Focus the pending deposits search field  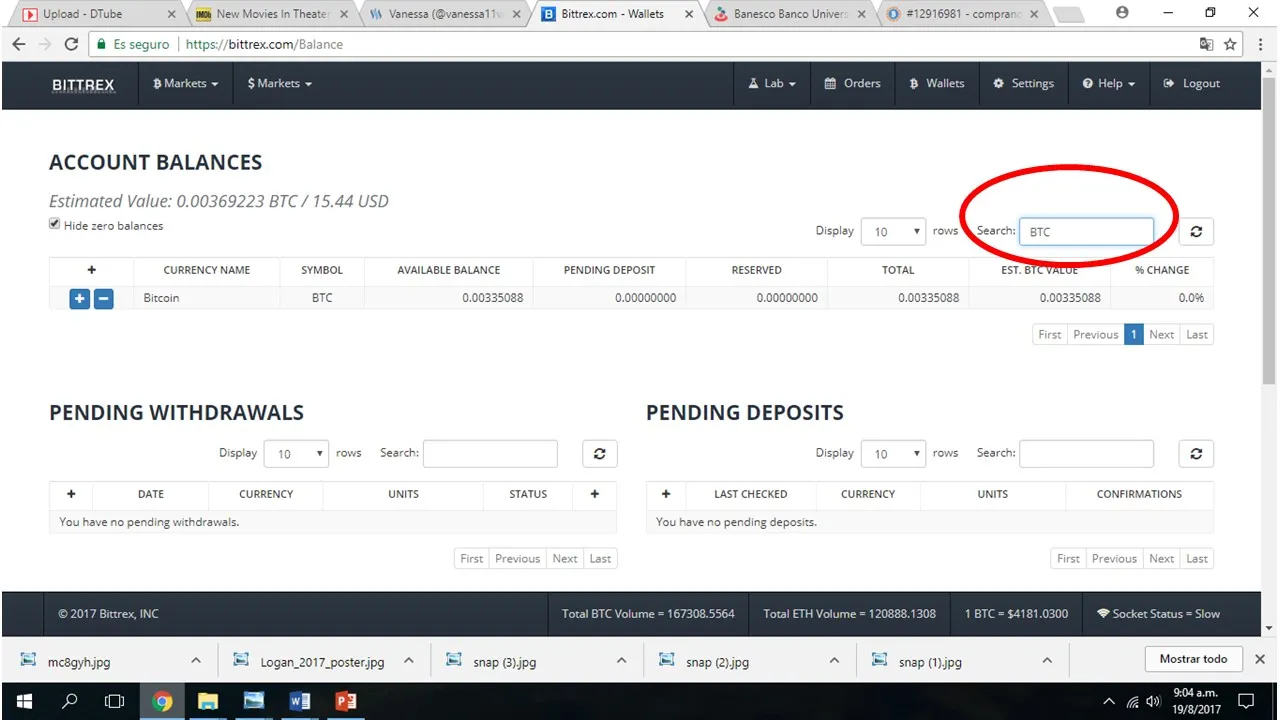[1086, 454]
